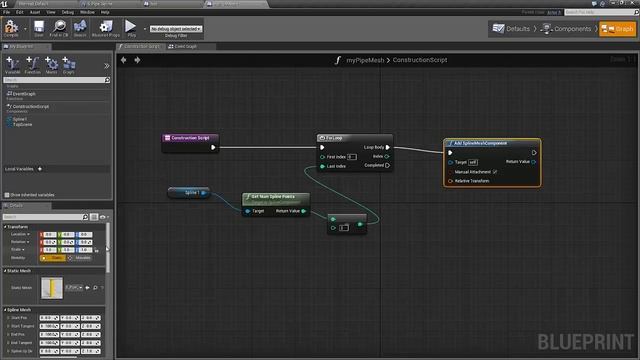This screenshot has height=360, width=640.
Task: Toggle Show inherited variables checkbox
Action: (7, 195)
